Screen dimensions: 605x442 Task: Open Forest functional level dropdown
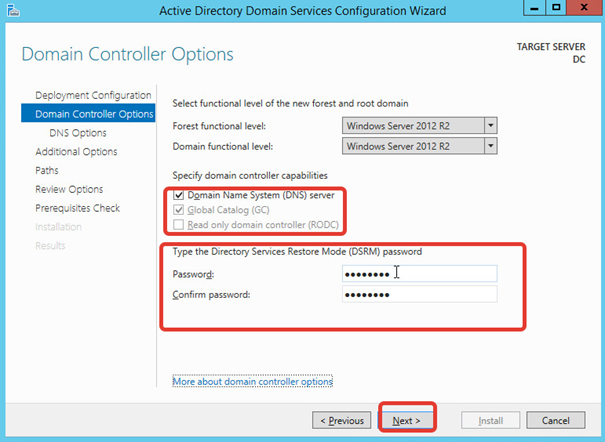coord(490,126)
